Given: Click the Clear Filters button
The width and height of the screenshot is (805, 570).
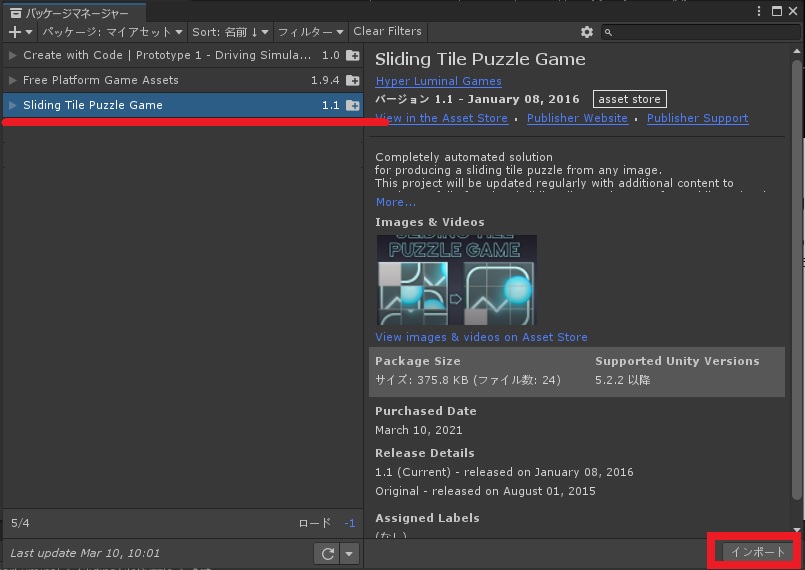Looking at the screenshot, I should click(388, 31).
